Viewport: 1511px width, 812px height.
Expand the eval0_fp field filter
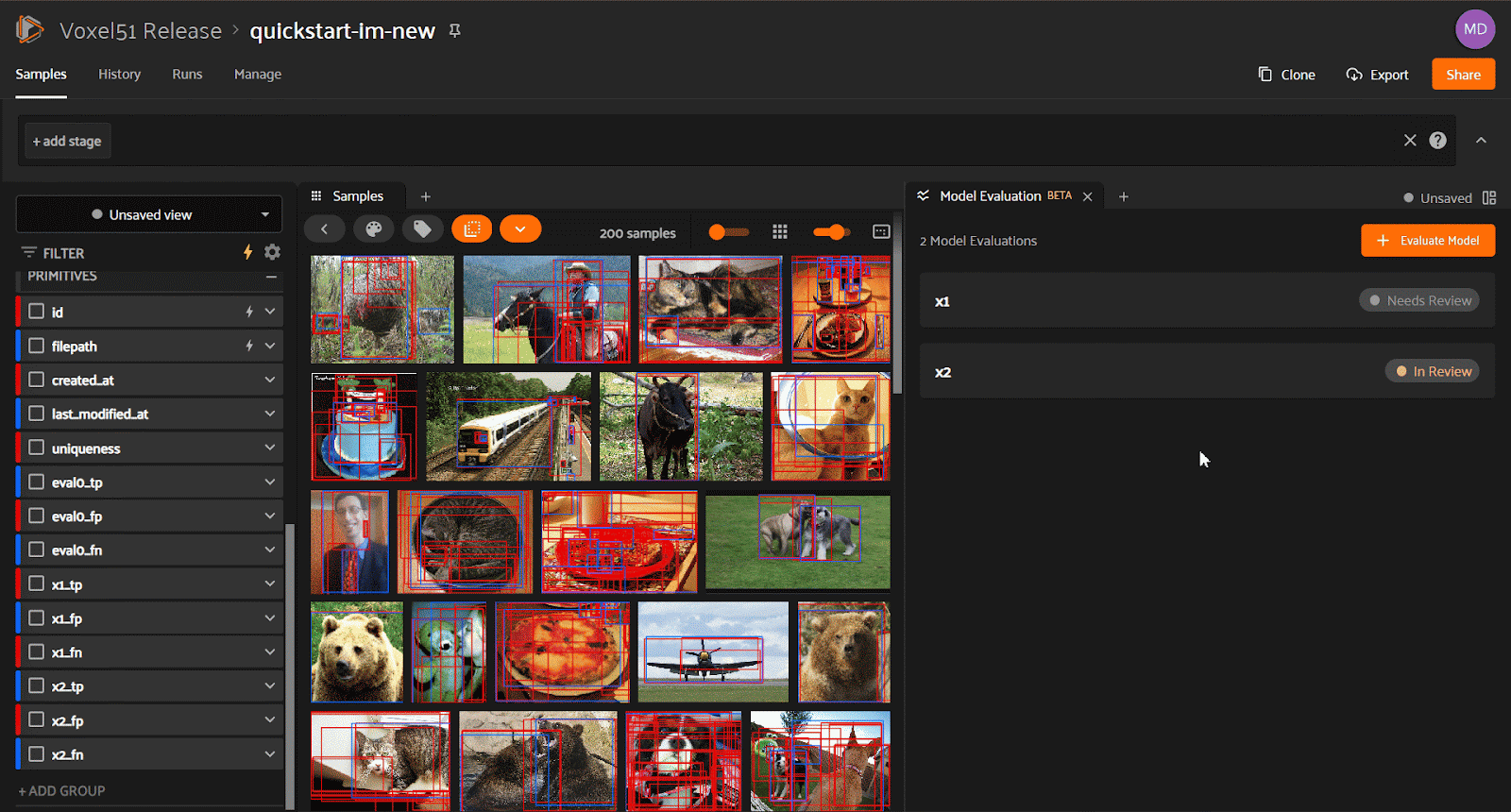270,516
